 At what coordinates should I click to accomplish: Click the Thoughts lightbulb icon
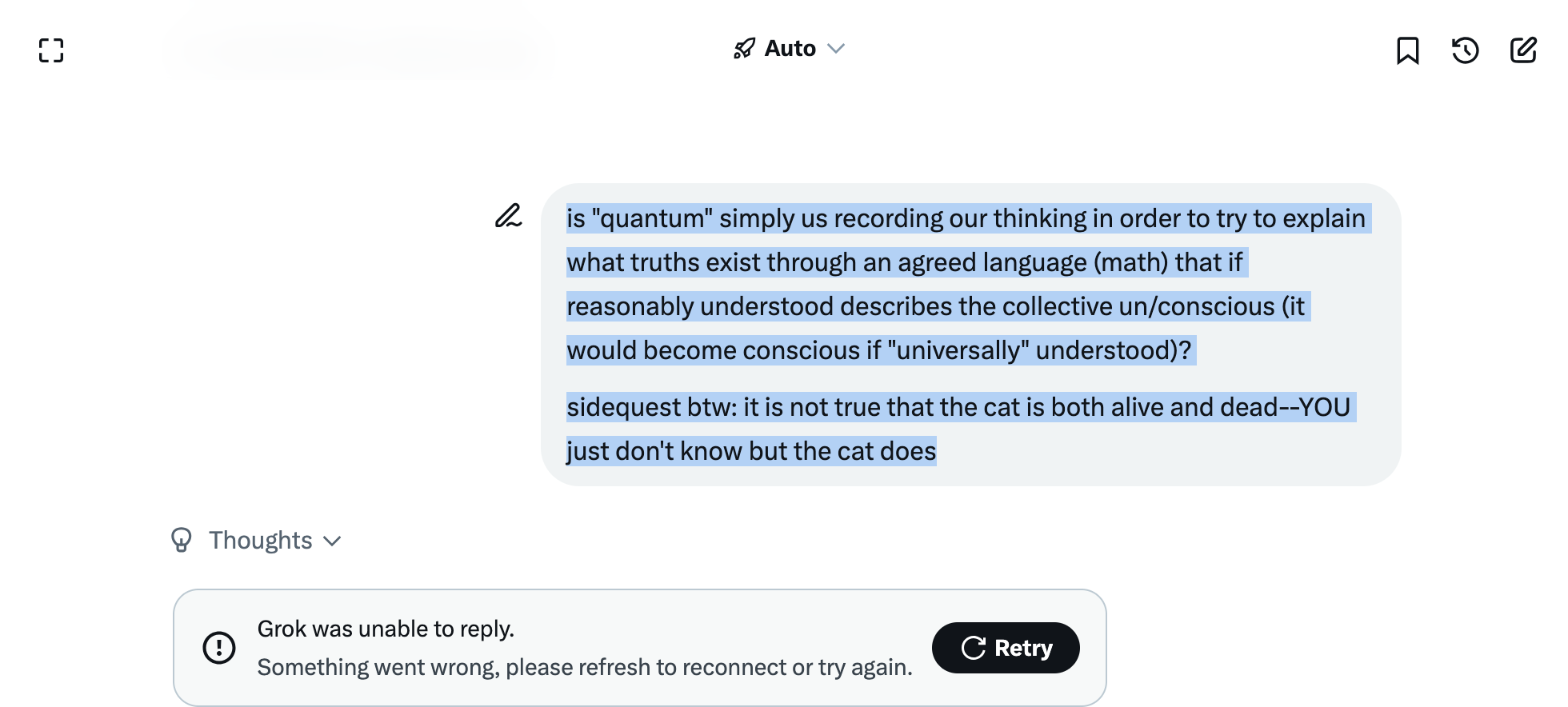(x=182, y=540)
